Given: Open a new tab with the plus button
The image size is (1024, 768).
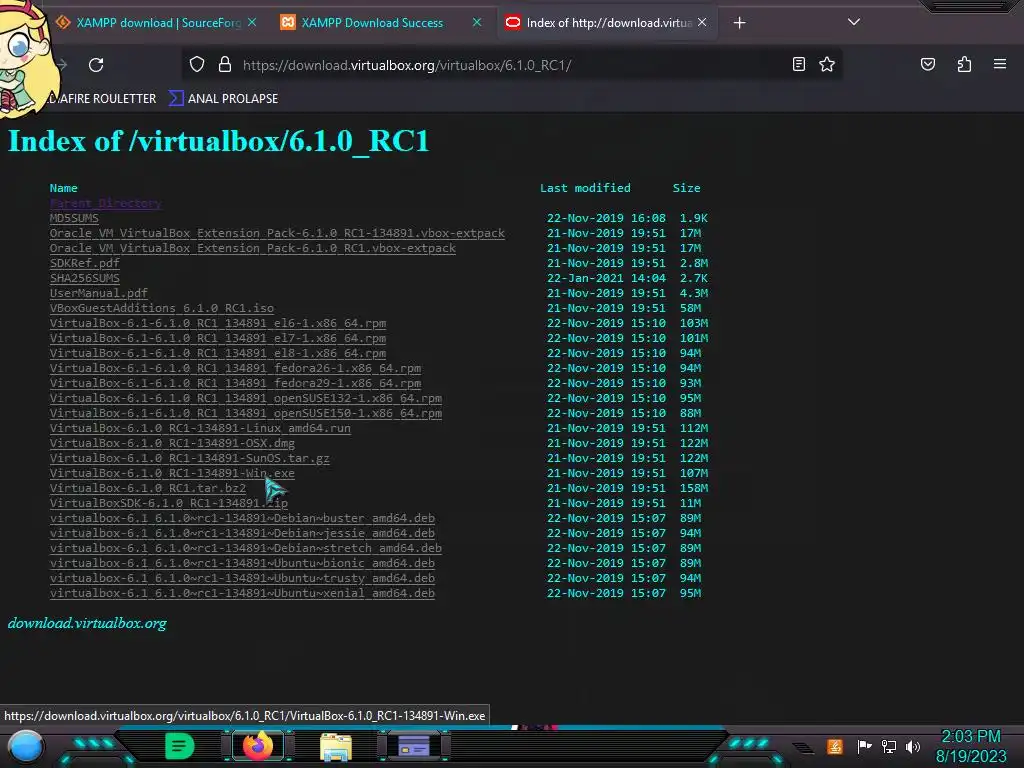Looking at the screenshot, I should 739,23.
